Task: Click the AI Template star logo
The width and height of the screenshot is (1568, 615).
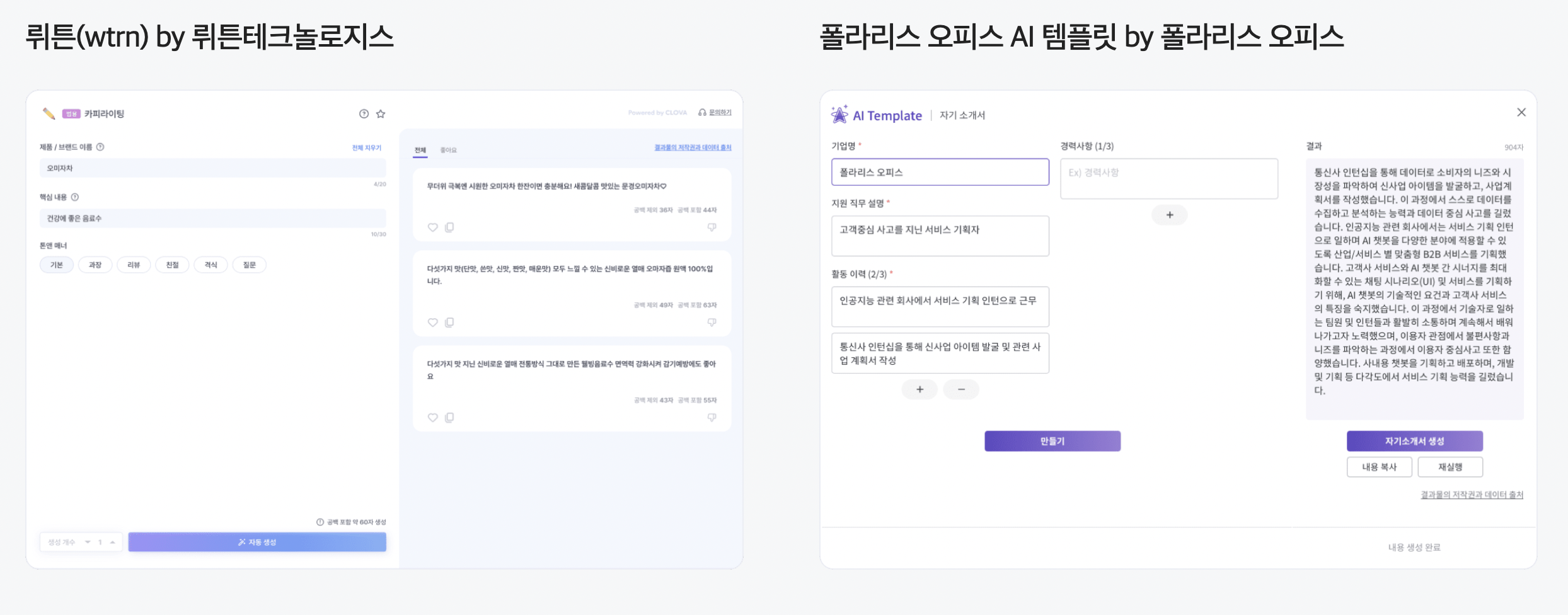Action: (839, 115)
